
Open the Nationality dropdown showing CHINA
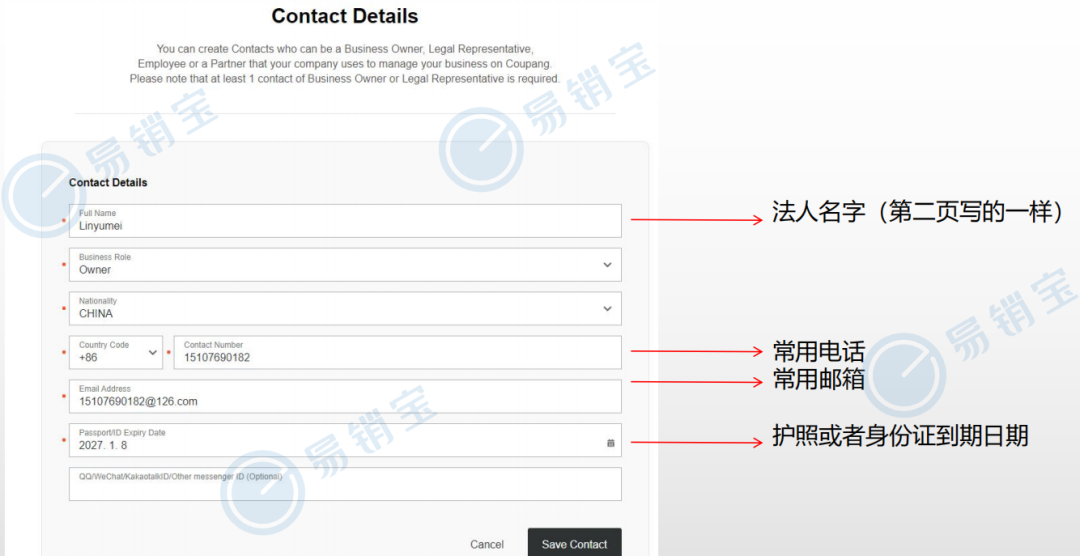[345, 309]
